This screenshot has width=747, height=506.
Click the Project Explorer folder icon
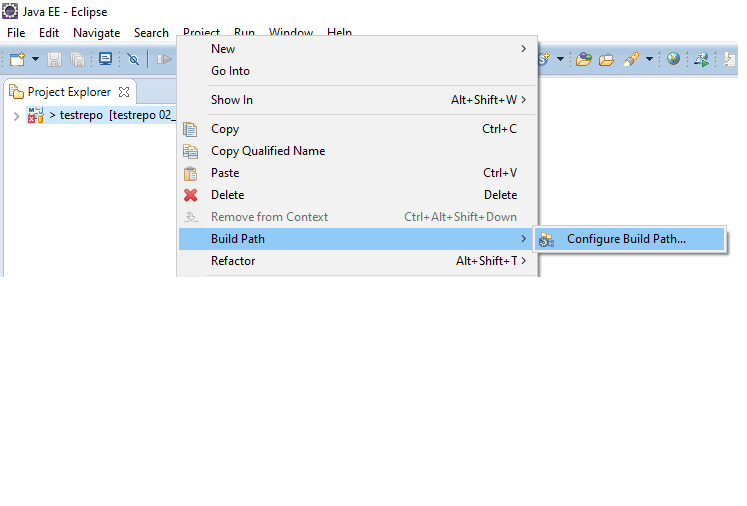(17, 91)
